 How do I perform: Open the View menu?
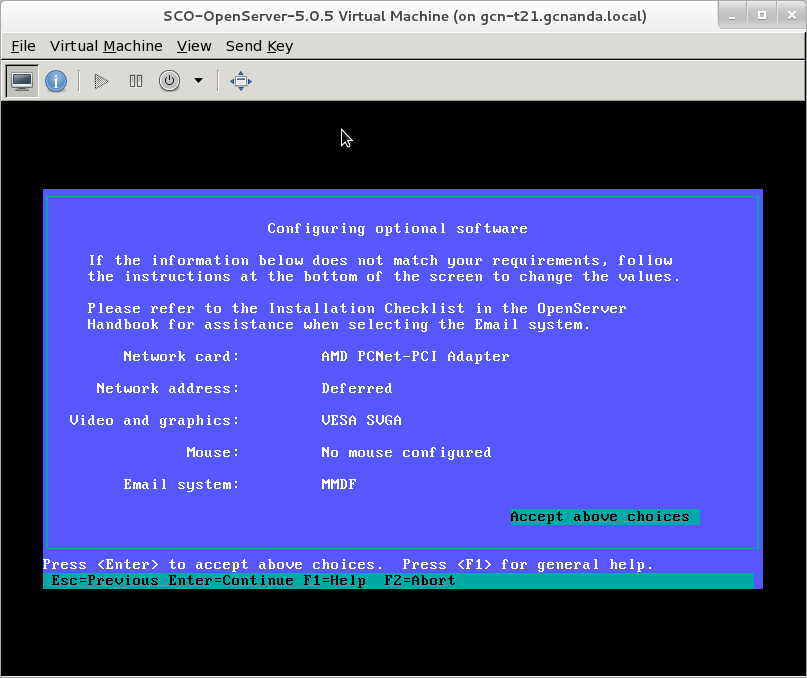(x=194, y=46)
